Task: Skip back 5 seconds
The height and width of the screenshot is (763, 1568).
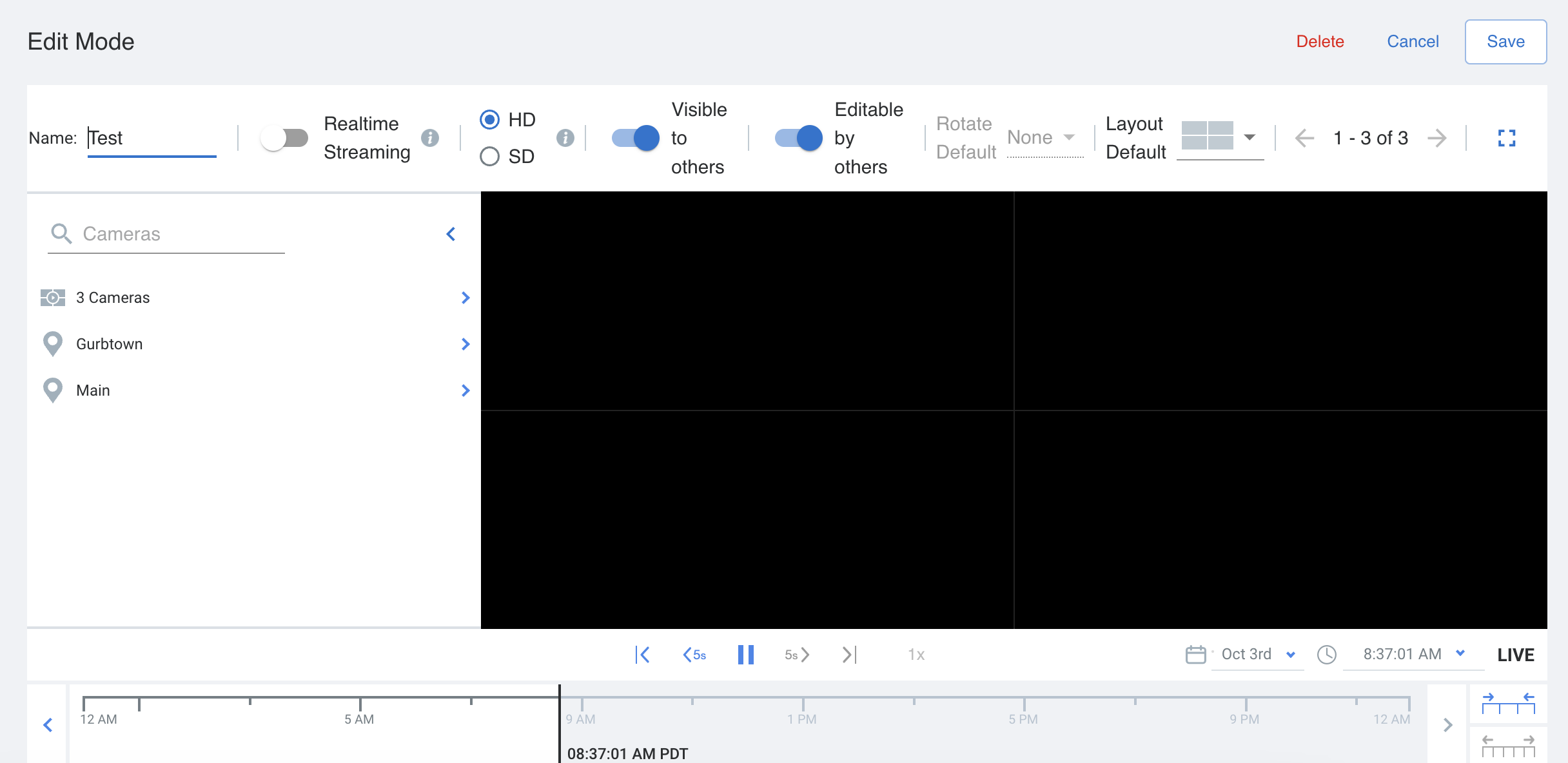Action: [x=694, y=655]
